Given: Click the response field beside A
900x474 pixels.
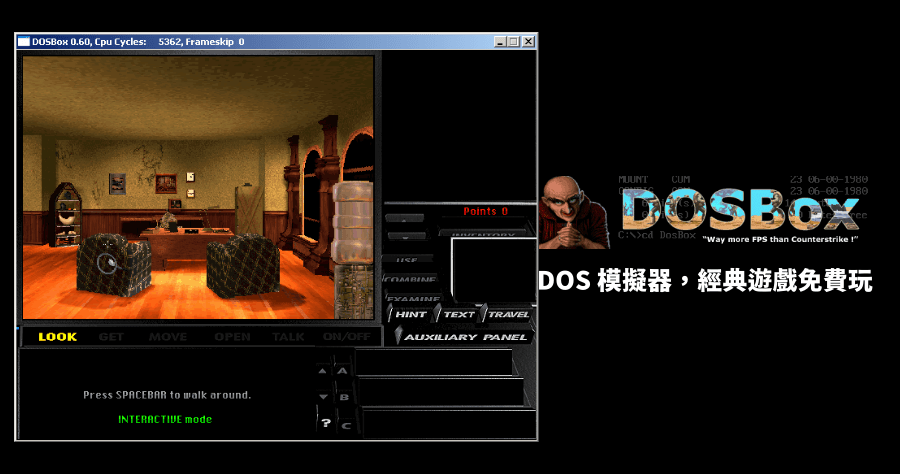Looking at the screenshot, I should (x=434, y=363).
